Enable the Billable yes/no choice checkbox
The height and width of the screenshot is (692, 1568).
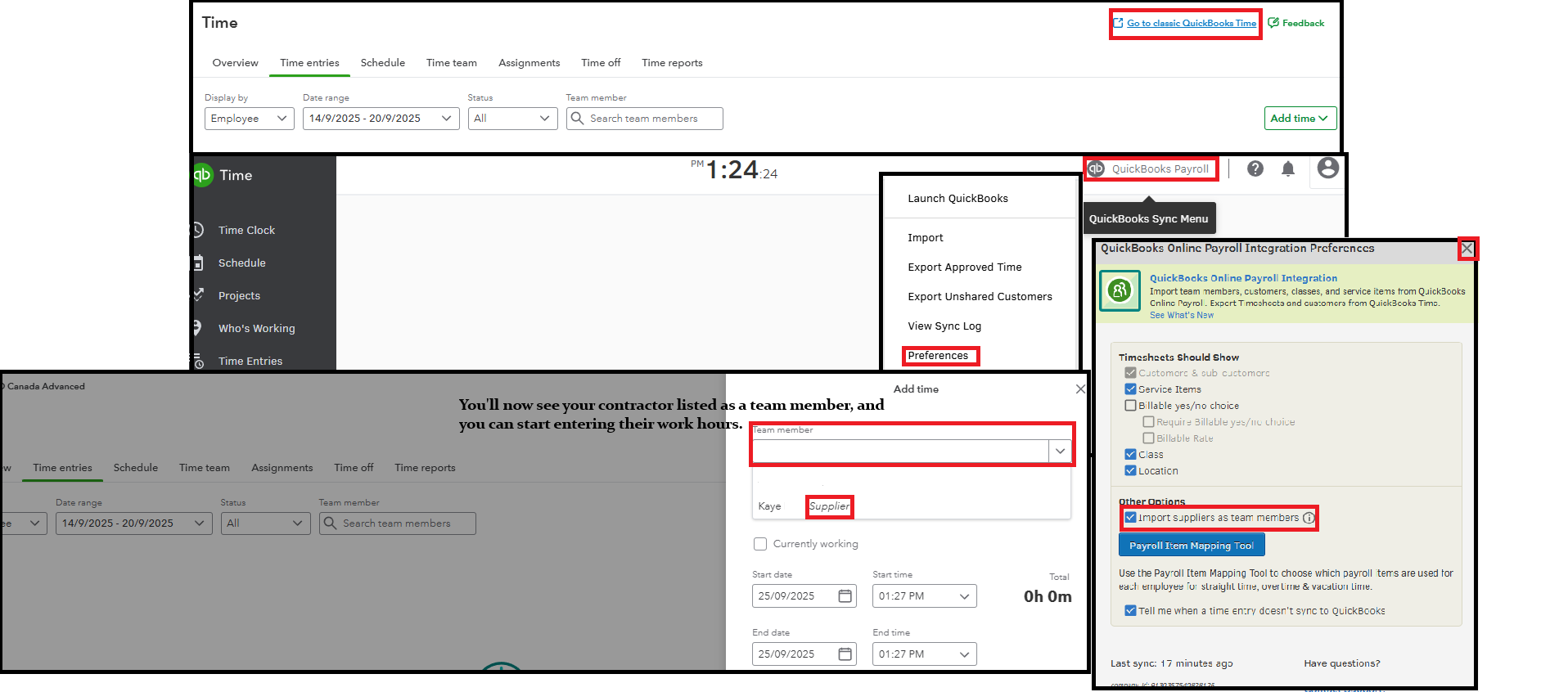tap(1130, 406)
